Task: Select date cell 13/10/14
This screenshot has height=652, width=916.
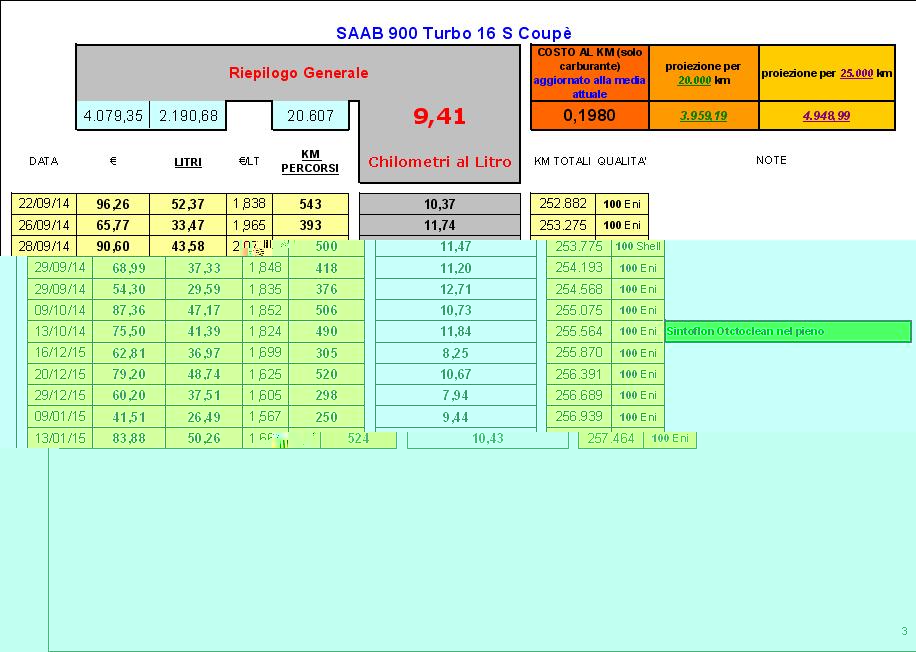Action: pyautogui.click(x=60, y=331)
